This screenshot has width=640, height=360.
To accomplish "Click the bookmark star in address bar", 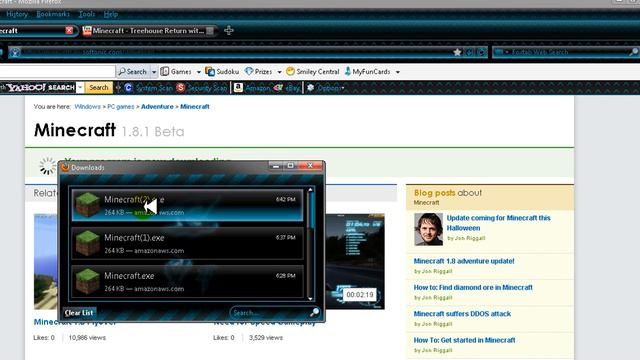I will point(457,52).
